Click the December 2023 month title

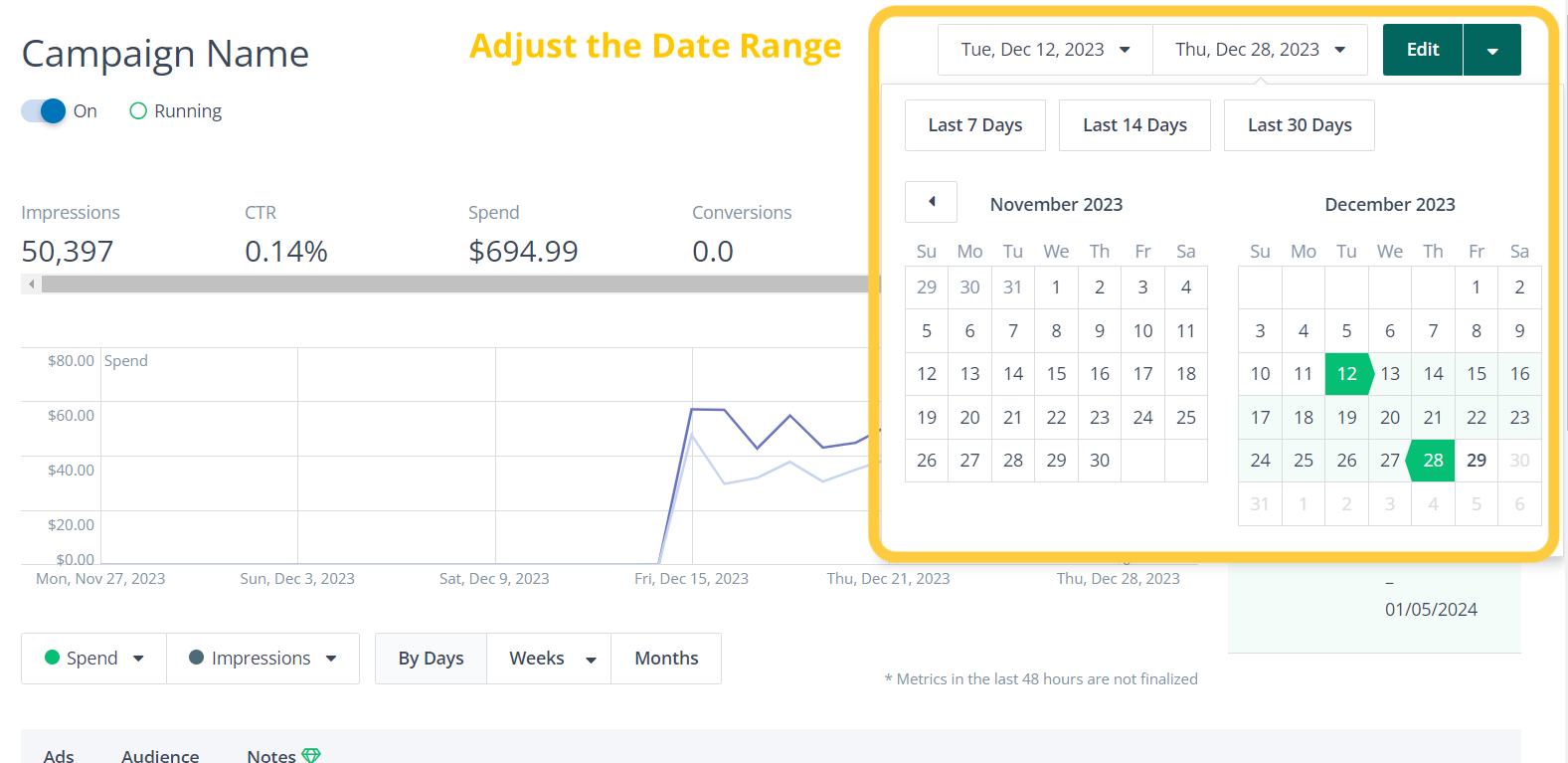(x=1390, y=205)
